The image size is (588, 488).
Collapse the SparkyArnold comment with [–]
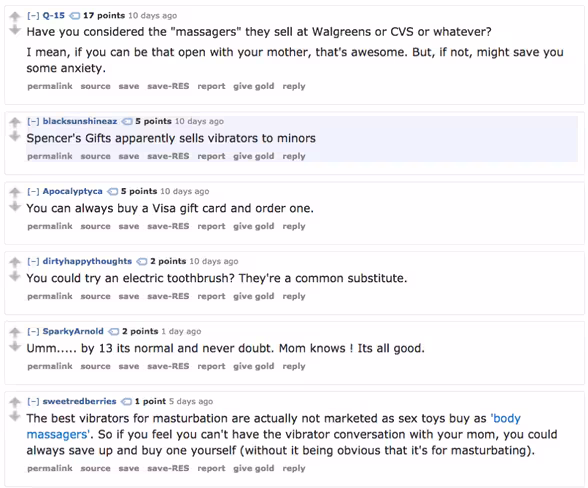(33, 332)
